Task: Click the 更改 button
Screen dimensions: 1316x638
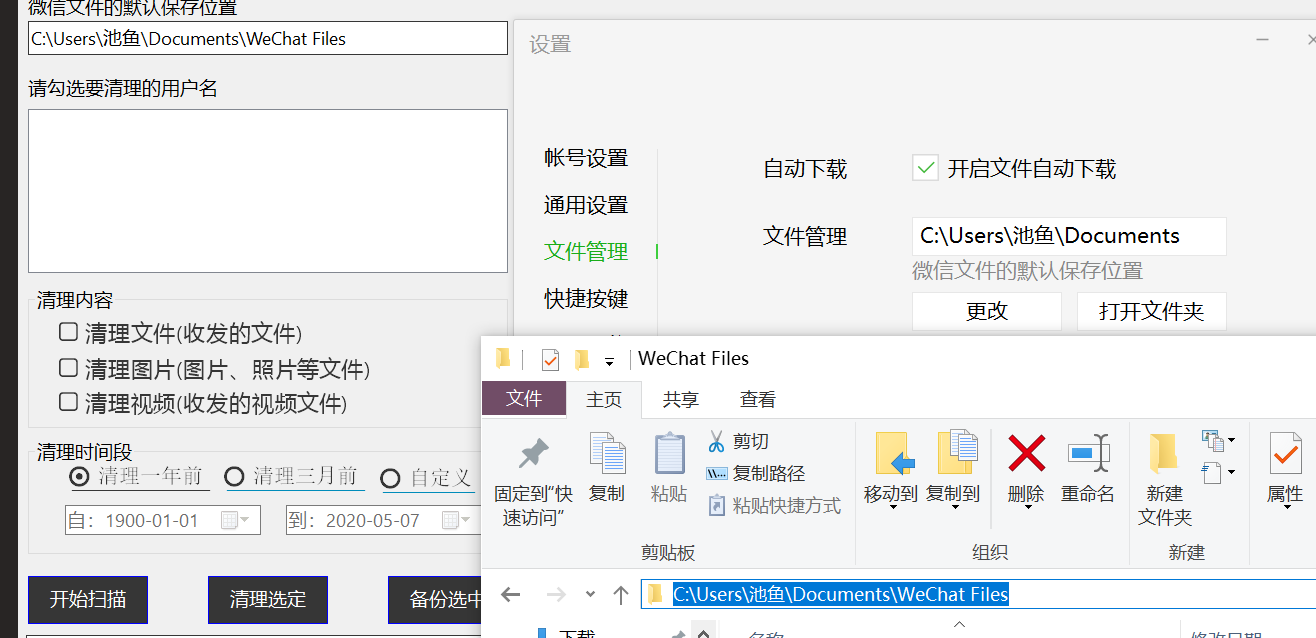Action: (x=987, y=311)
